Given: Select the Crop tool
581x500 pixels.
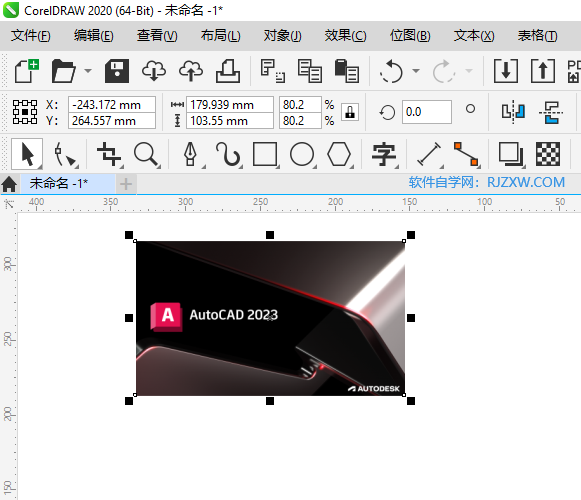Looking at the screenshot, I should (109, 154).
